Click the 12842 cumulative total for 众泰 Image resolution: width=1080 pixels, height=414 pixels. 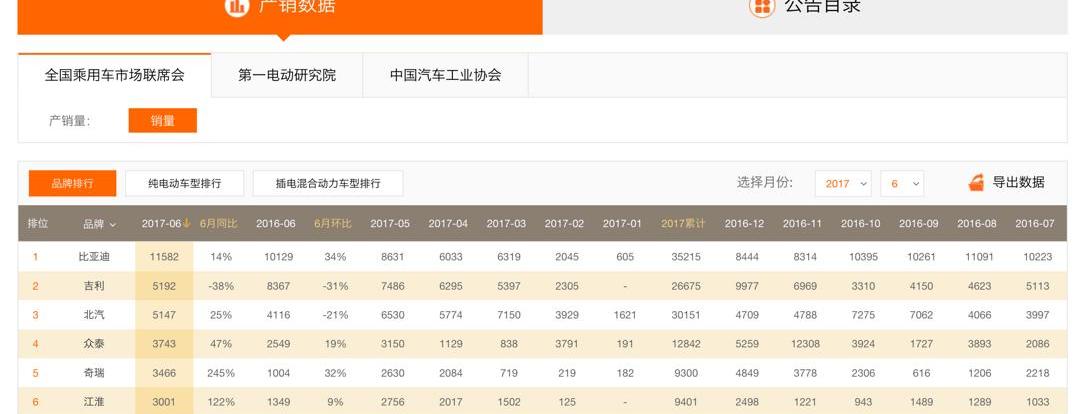pyautogui.click(x=686, y=344)
